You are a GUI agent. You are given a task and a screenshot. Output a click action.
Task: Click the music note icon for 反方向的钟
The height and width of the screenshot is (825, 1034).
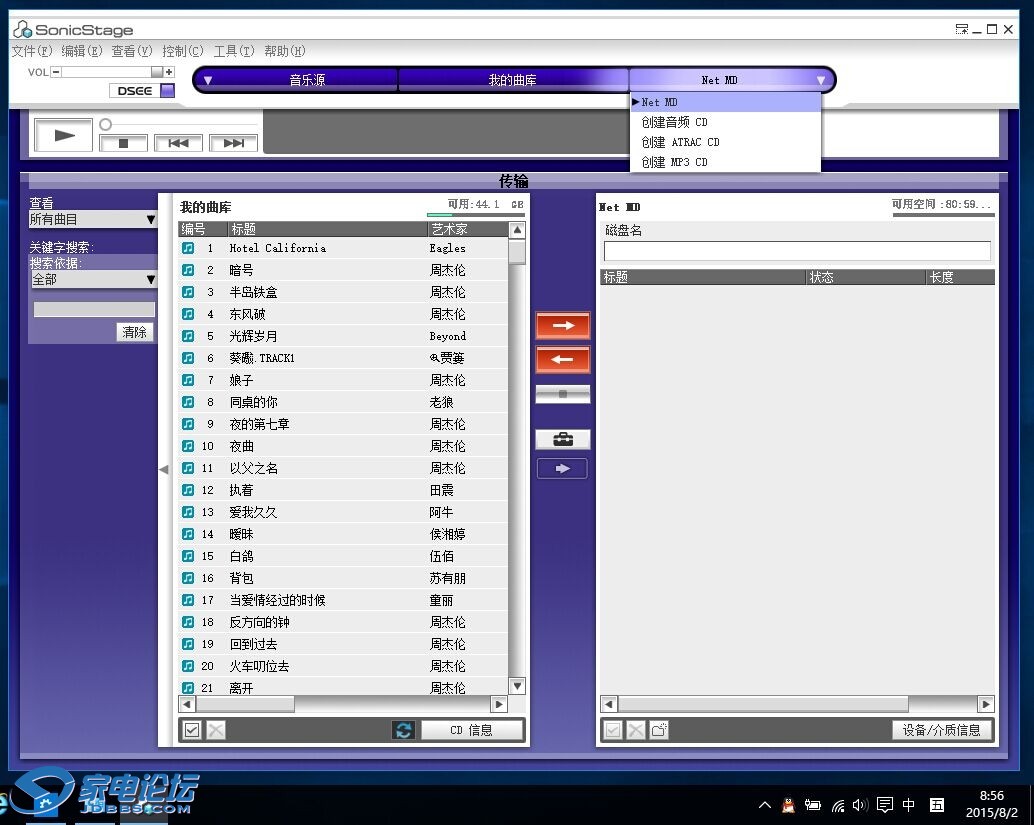click(188, 622)
